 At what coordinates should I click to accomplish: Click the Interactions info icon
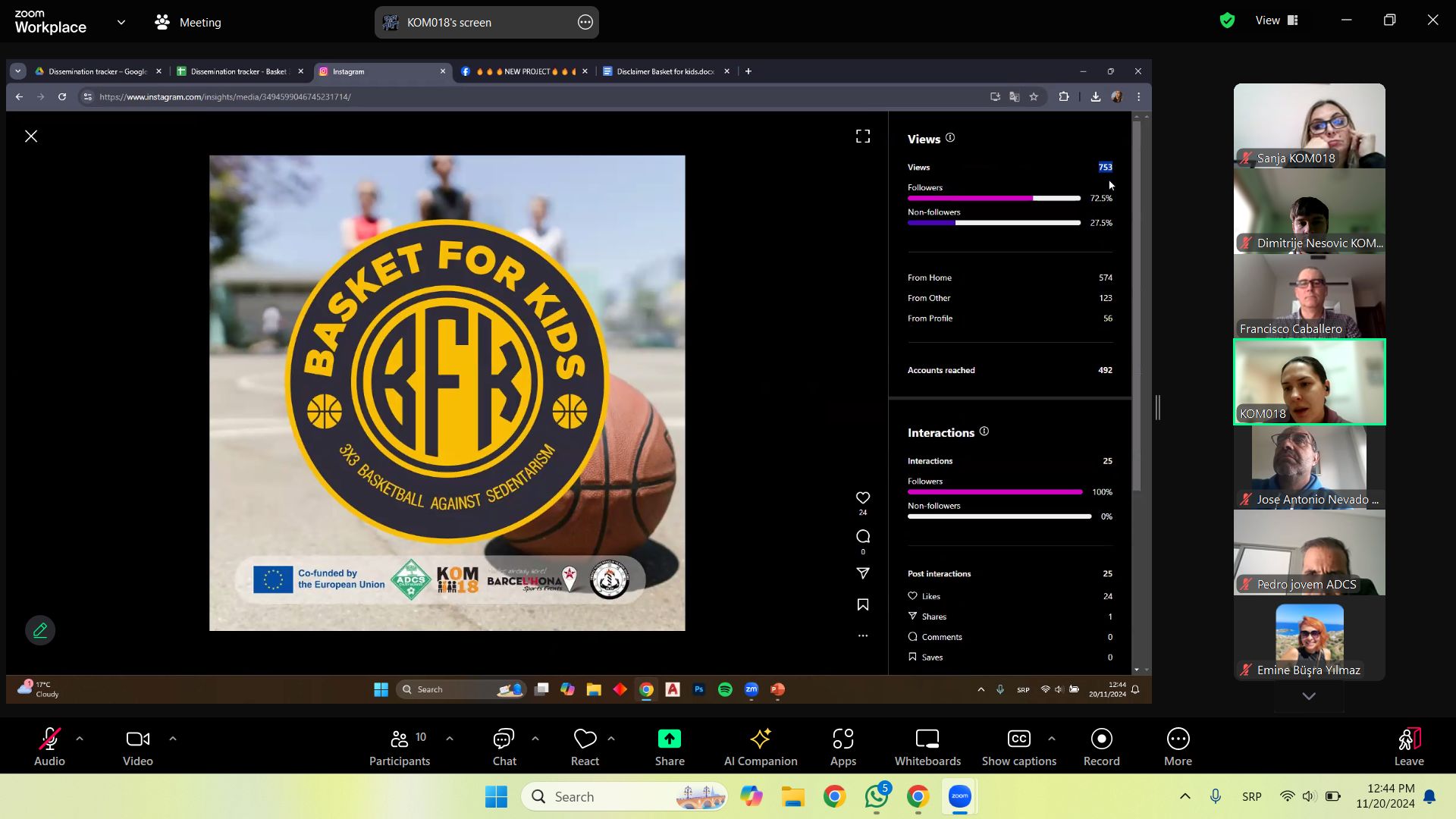984,431
